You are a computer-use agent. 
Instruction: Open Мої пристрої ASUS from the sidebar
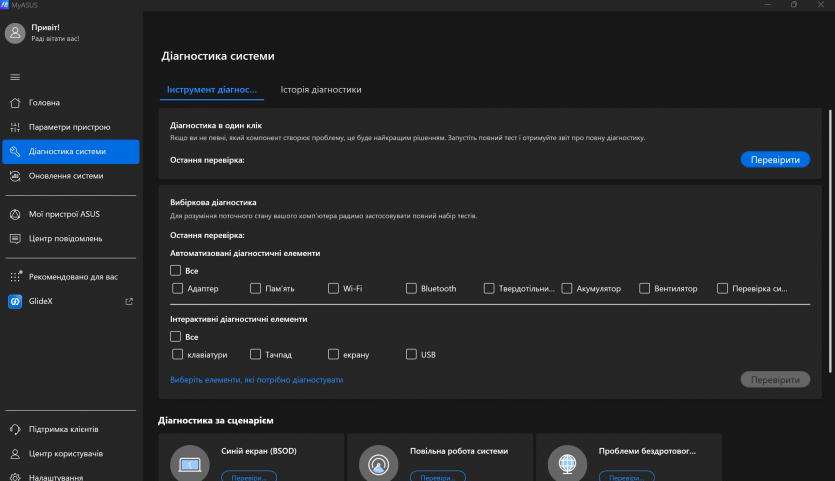pyautogui.click(x=64, y=214)
